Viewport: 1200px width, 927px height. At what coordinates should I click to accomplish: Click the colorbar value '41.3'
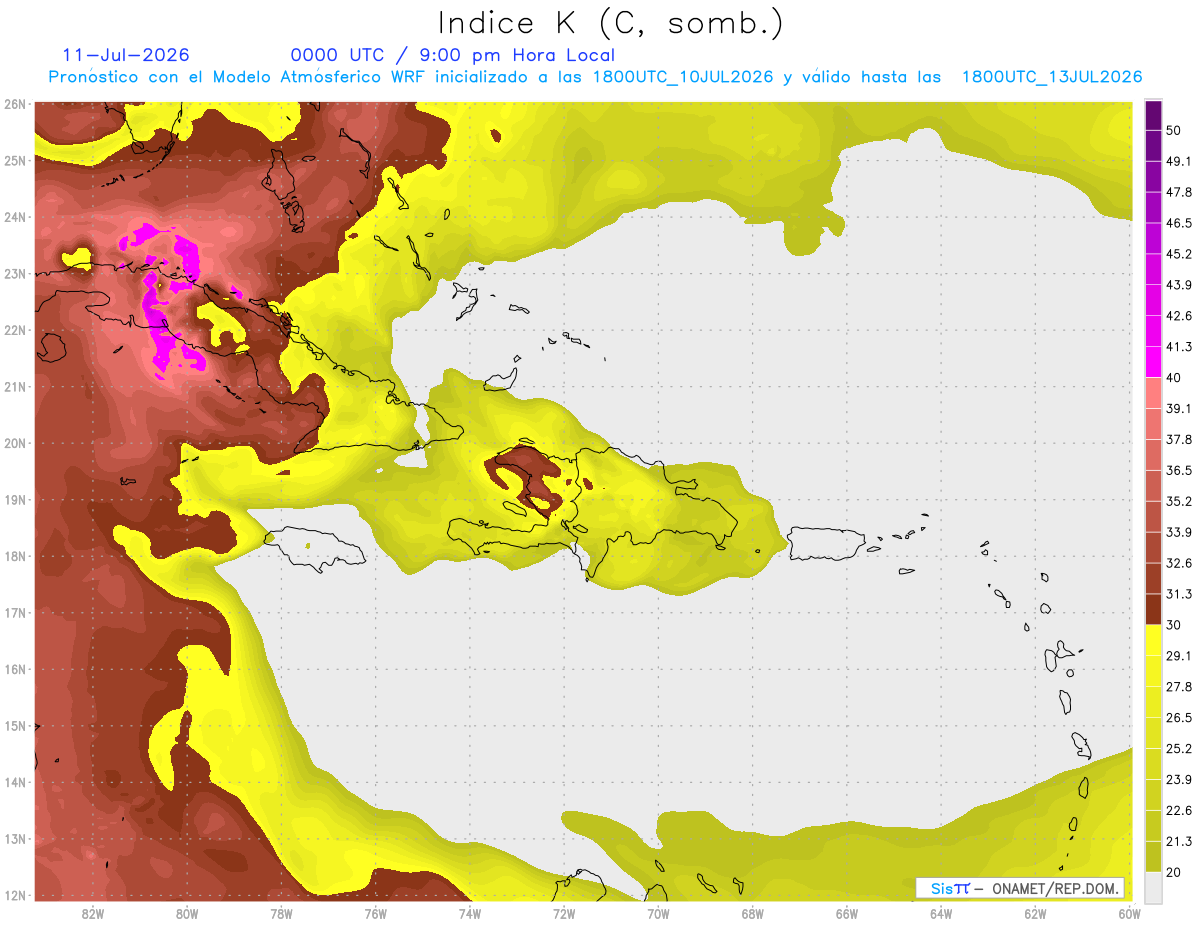[1179, 347]
